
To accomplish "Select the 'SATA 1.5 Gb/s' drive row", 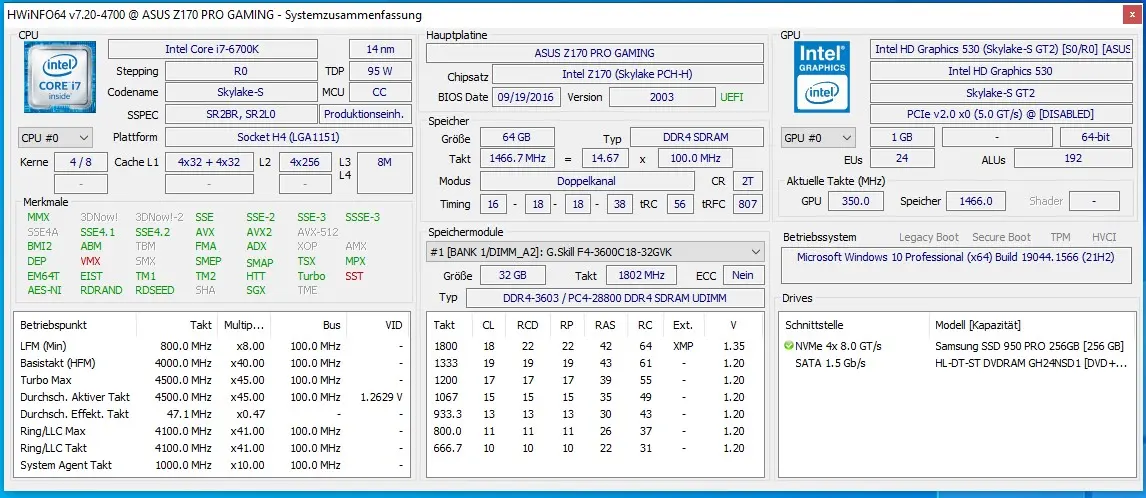I will 957,363.
